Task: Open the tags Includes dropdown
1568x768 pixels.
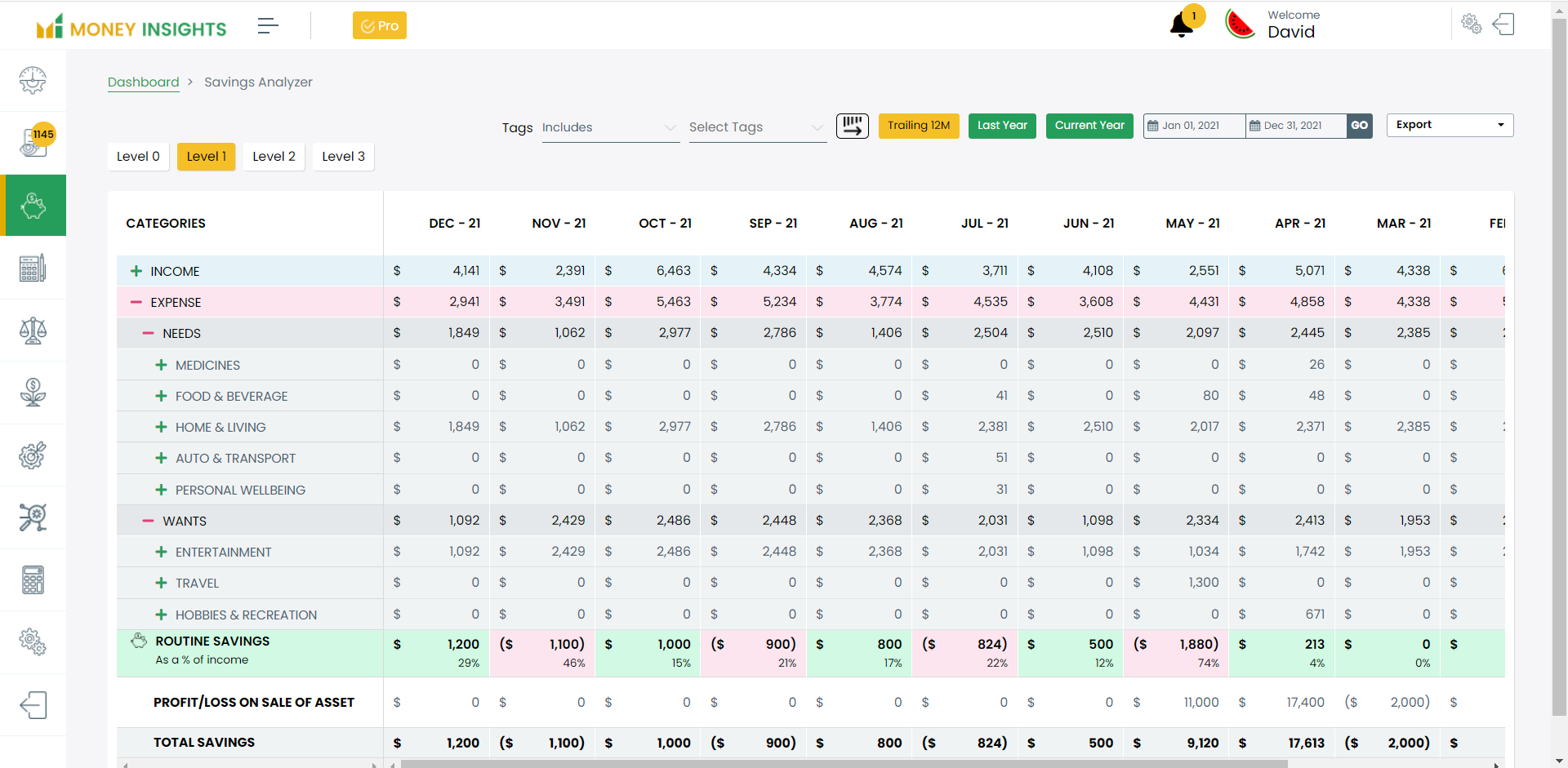Action: pyautogui.click(x=609, y=127)
